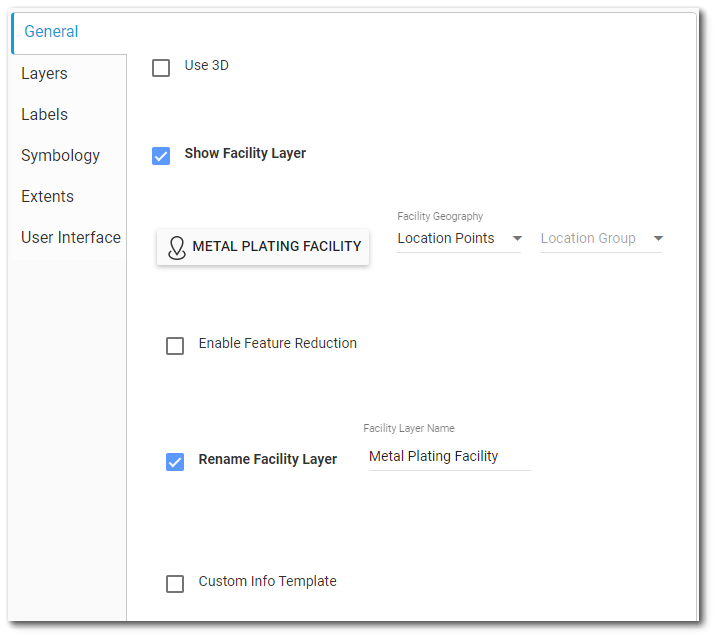This screenshot has width=715, height=637.
Task: Click the caret arrow beside Location Points
Action: point(517,239)
